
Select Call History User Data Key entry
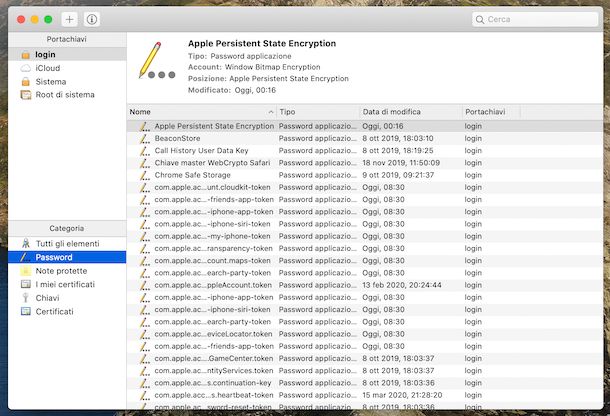coord(365,151)
